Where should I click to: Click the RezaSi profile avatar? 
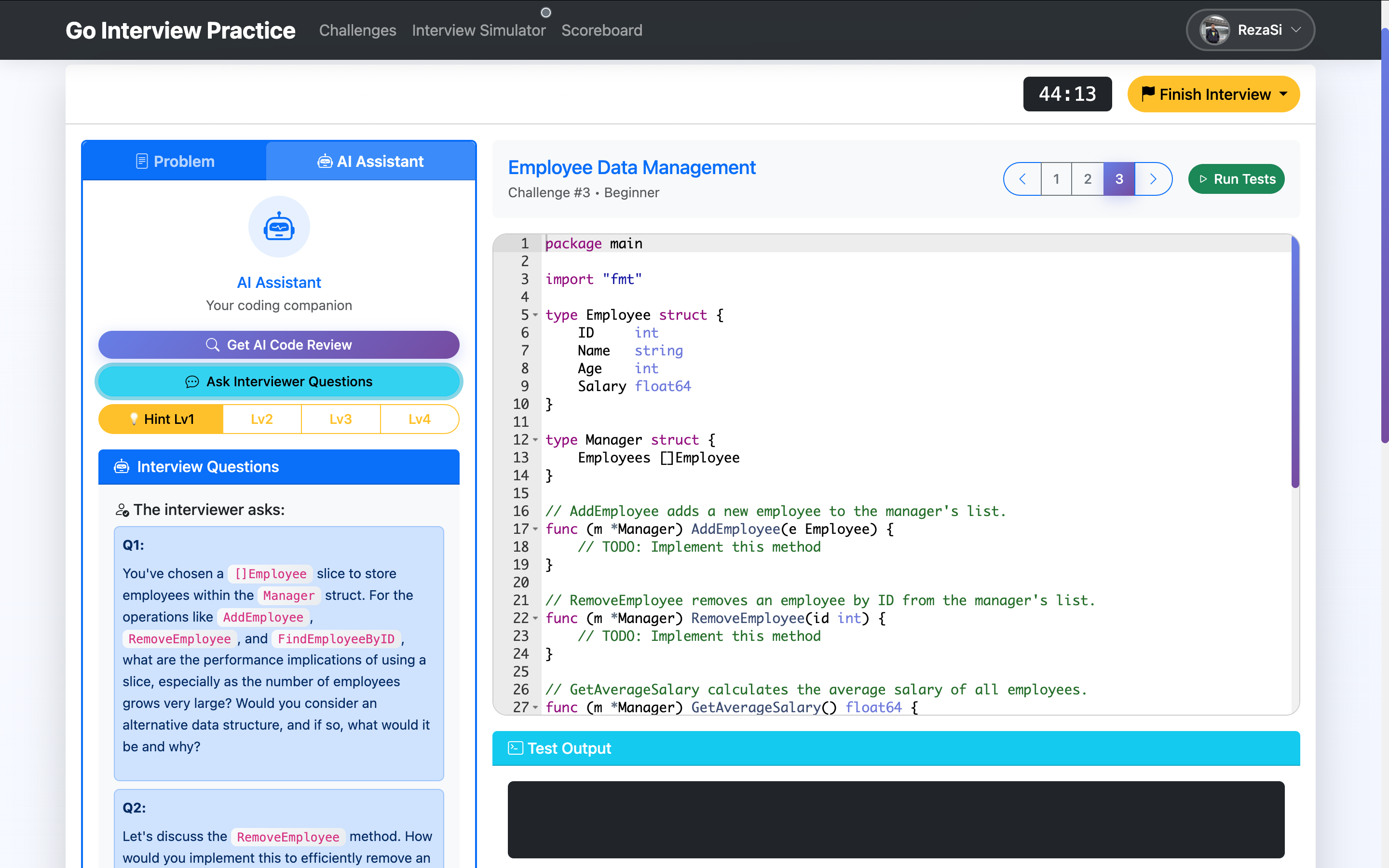click(x=1214, y=30)
